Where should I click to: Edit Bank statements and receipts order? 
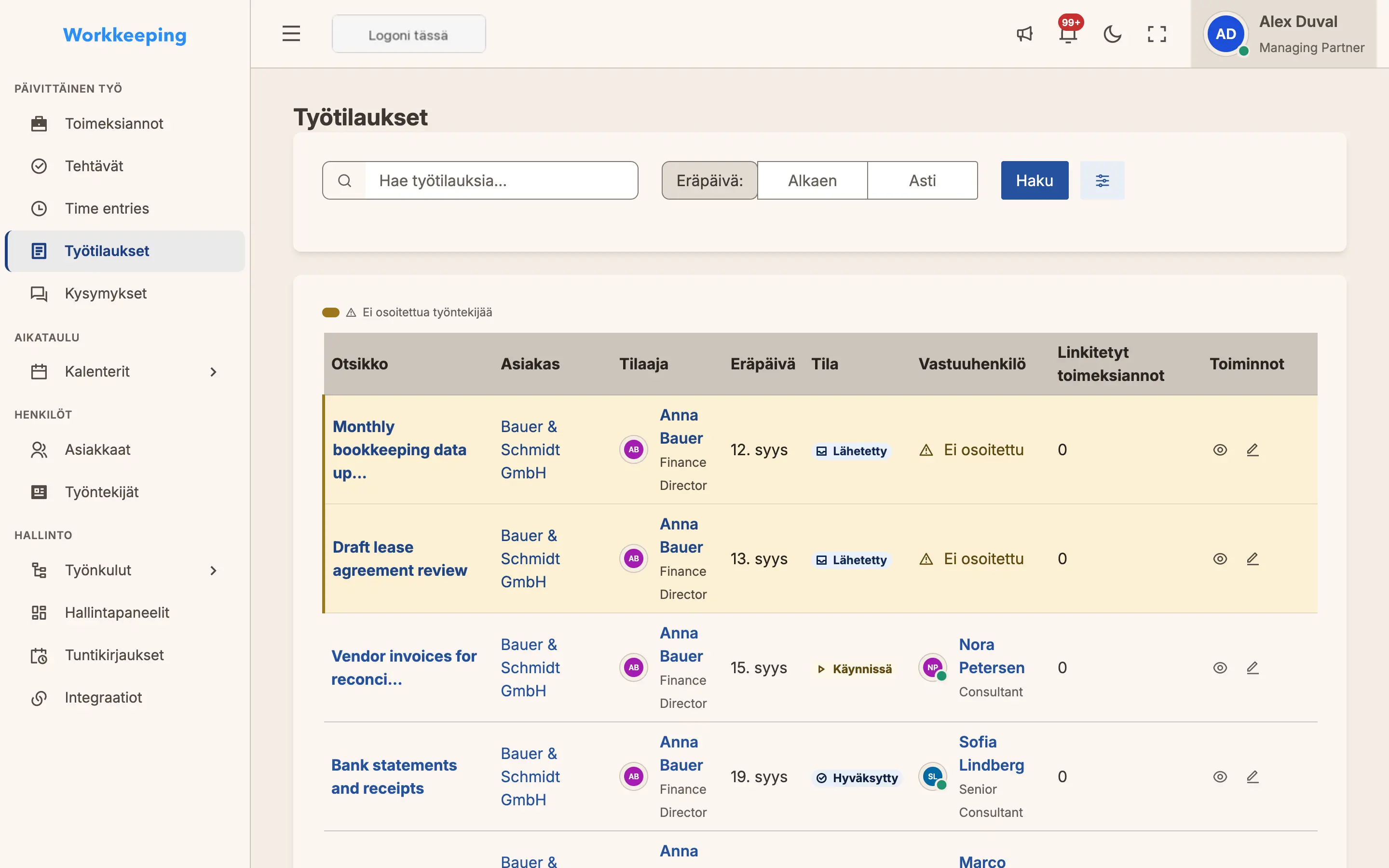(1253, 777)
